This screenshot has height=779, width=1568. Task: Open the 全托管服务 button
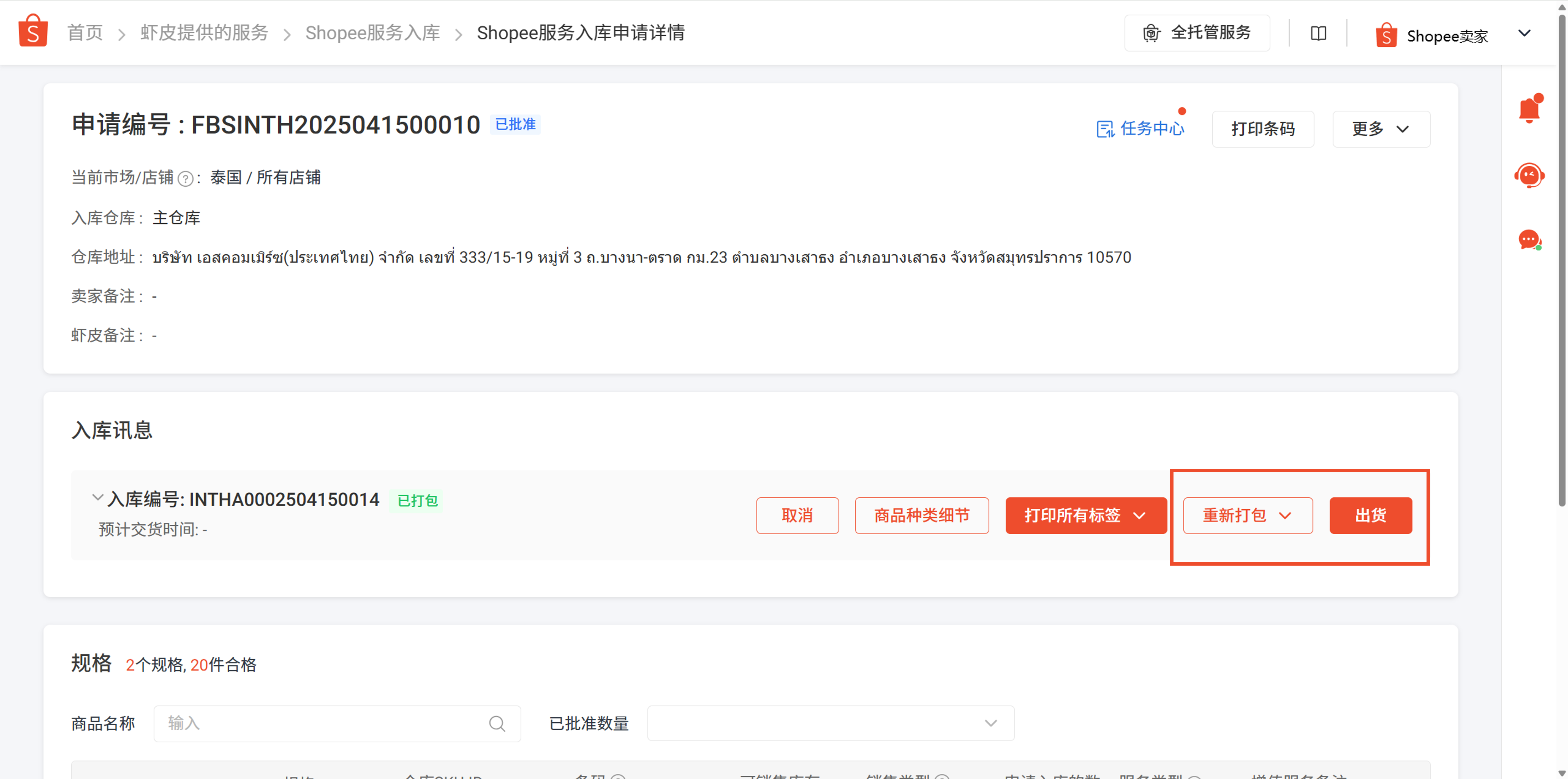[x=1197, y=33]
